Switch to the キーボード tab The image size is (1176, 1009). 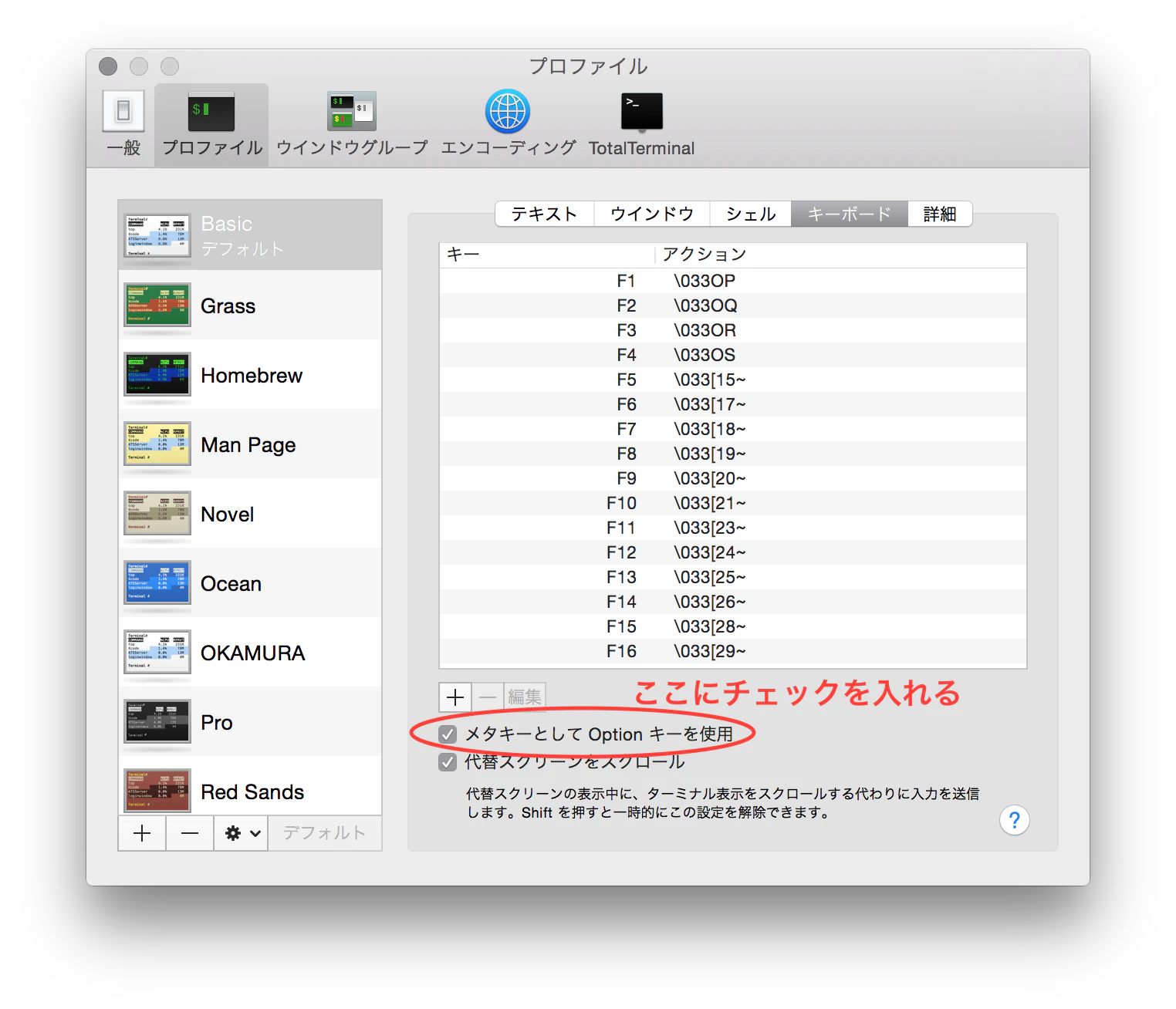[850, 214]
